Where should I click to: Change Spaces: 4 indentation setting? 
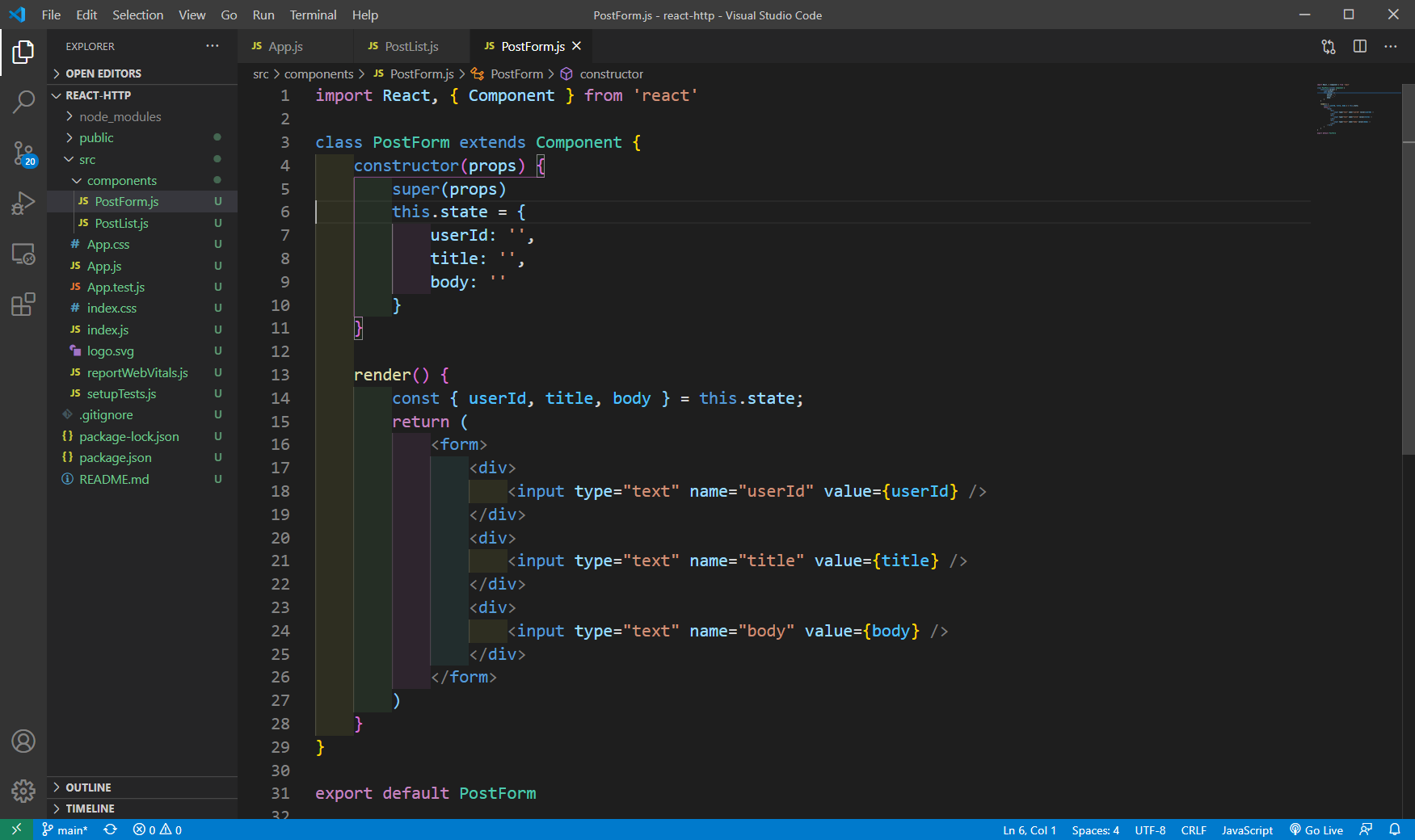[x=1095, y=829]
